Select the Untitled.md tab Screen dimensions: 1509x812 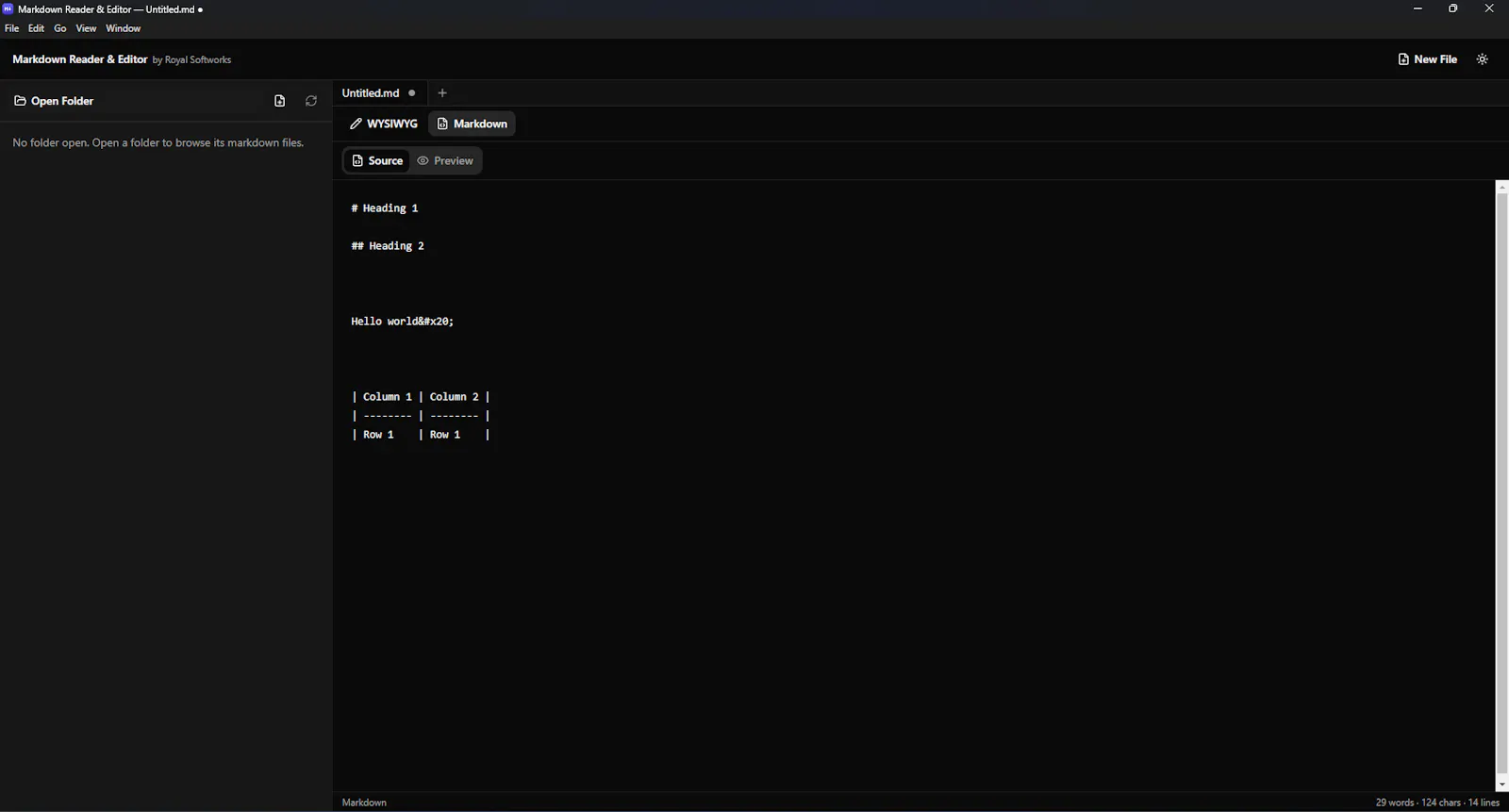(371, 93)
